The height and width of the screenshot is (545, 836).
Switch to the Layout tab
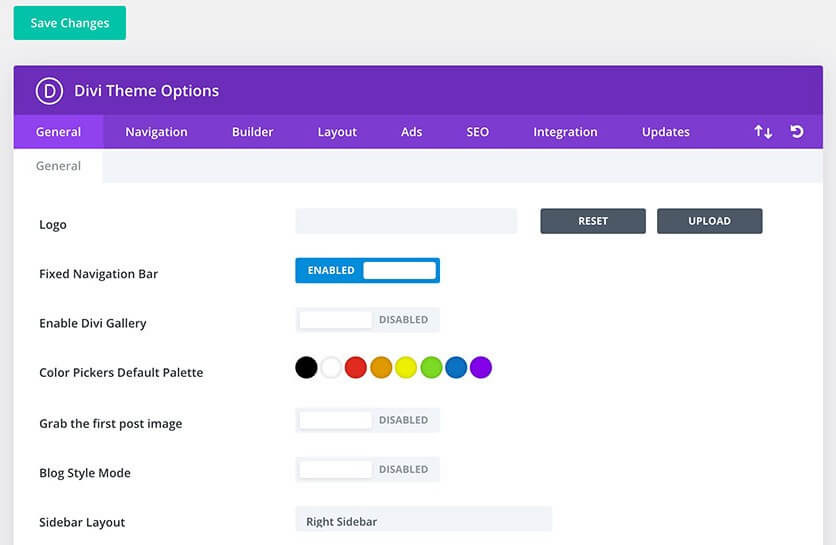tap(337, 132)
